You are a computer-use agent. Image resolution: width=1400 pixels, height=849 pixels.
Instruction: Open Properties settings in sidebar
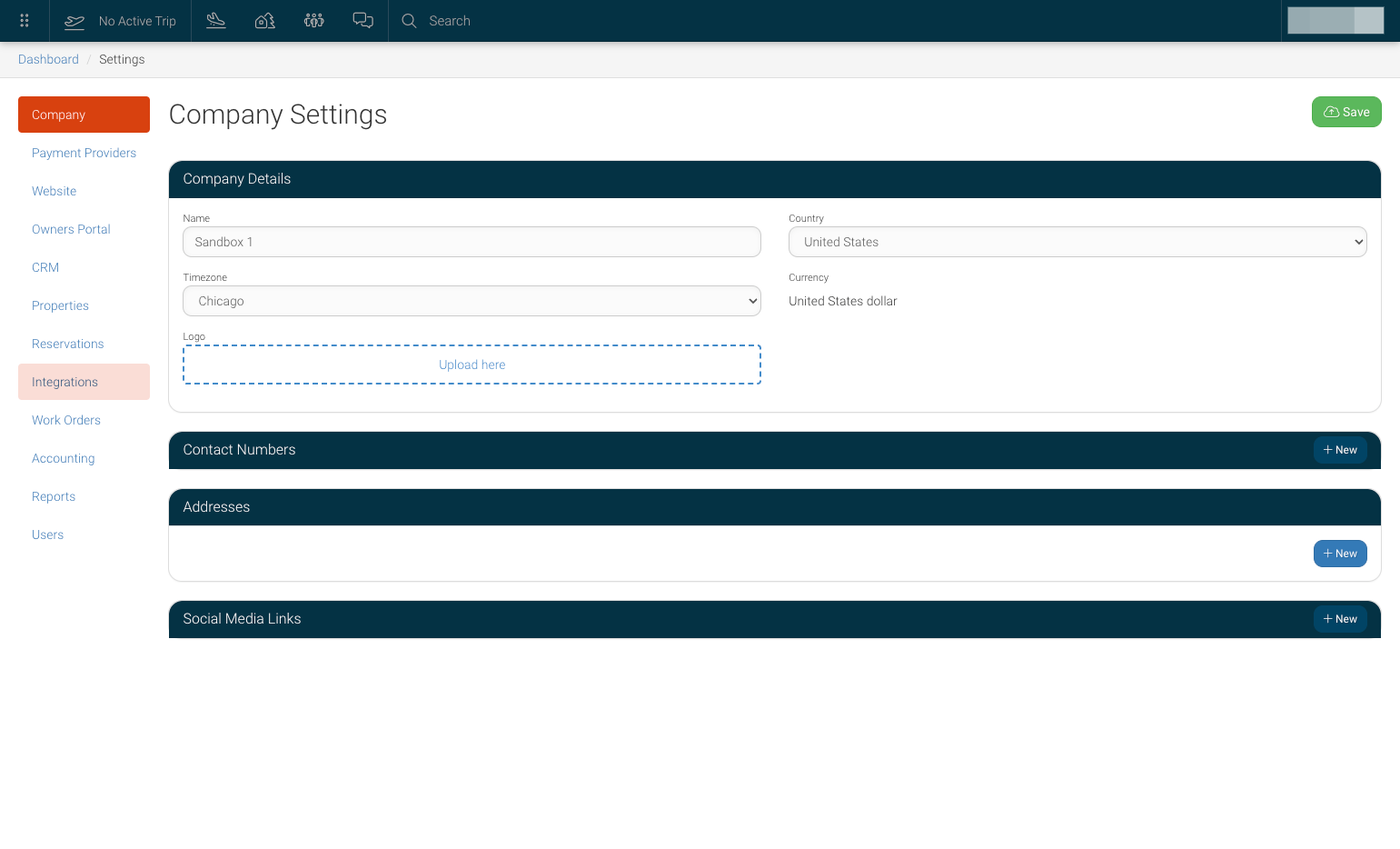click(84, 305)
